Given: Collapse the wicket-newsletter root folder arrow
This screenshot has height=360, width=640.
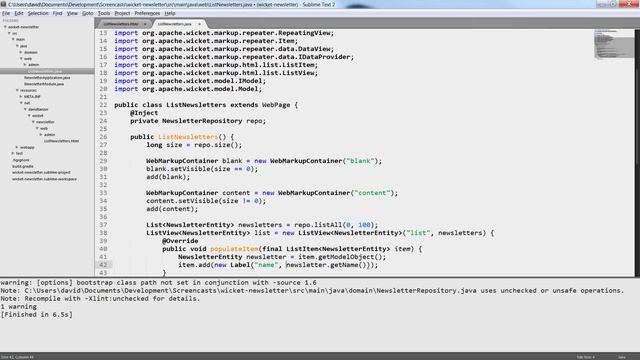Looking at the screenshot, I should coord(5,27).
